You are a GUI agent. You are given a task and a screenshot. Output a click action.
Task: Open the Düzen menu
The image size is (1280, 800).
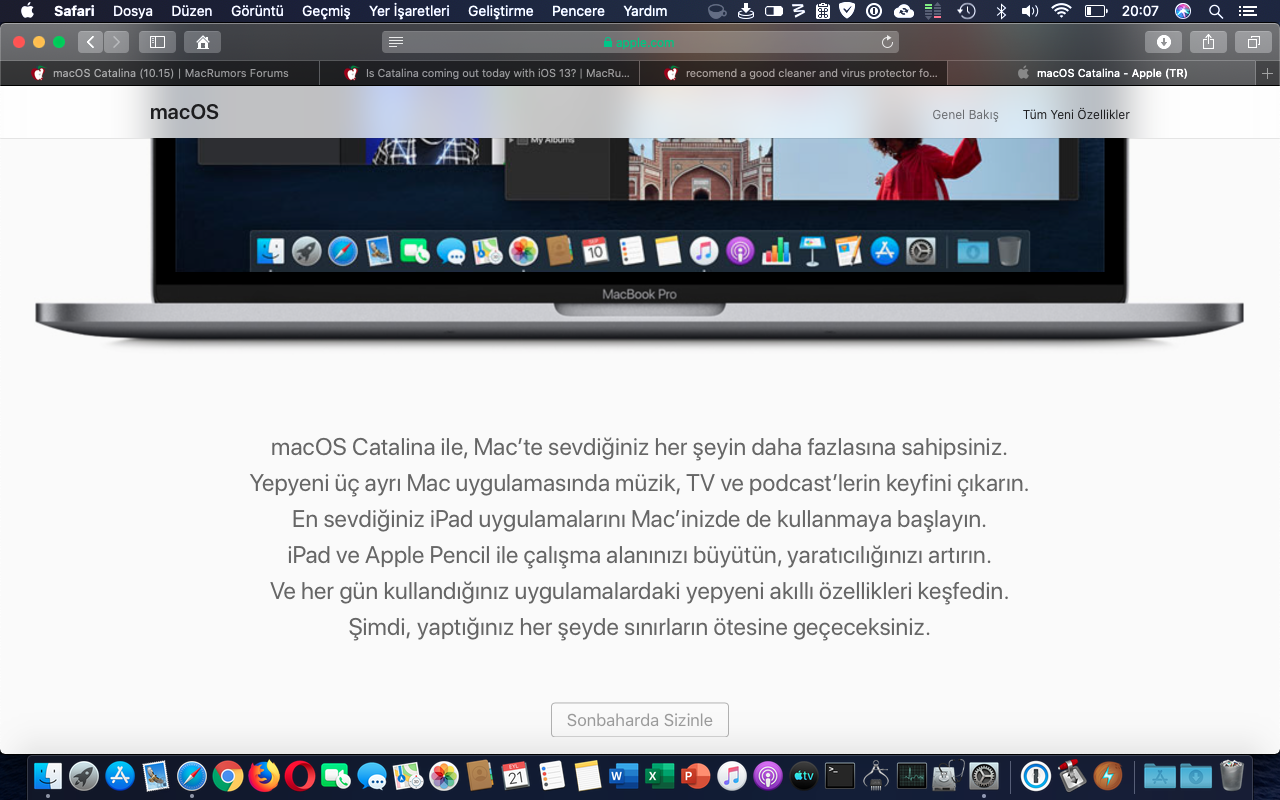(x=191, y=11)
